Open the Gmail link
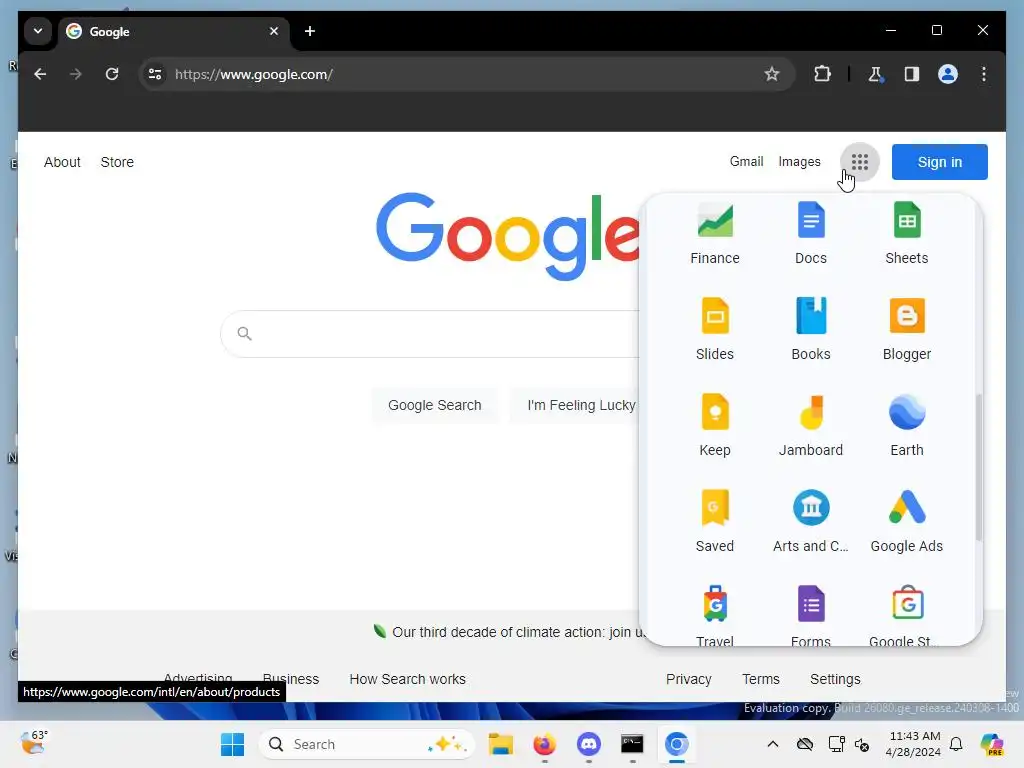 click(746, 162)
